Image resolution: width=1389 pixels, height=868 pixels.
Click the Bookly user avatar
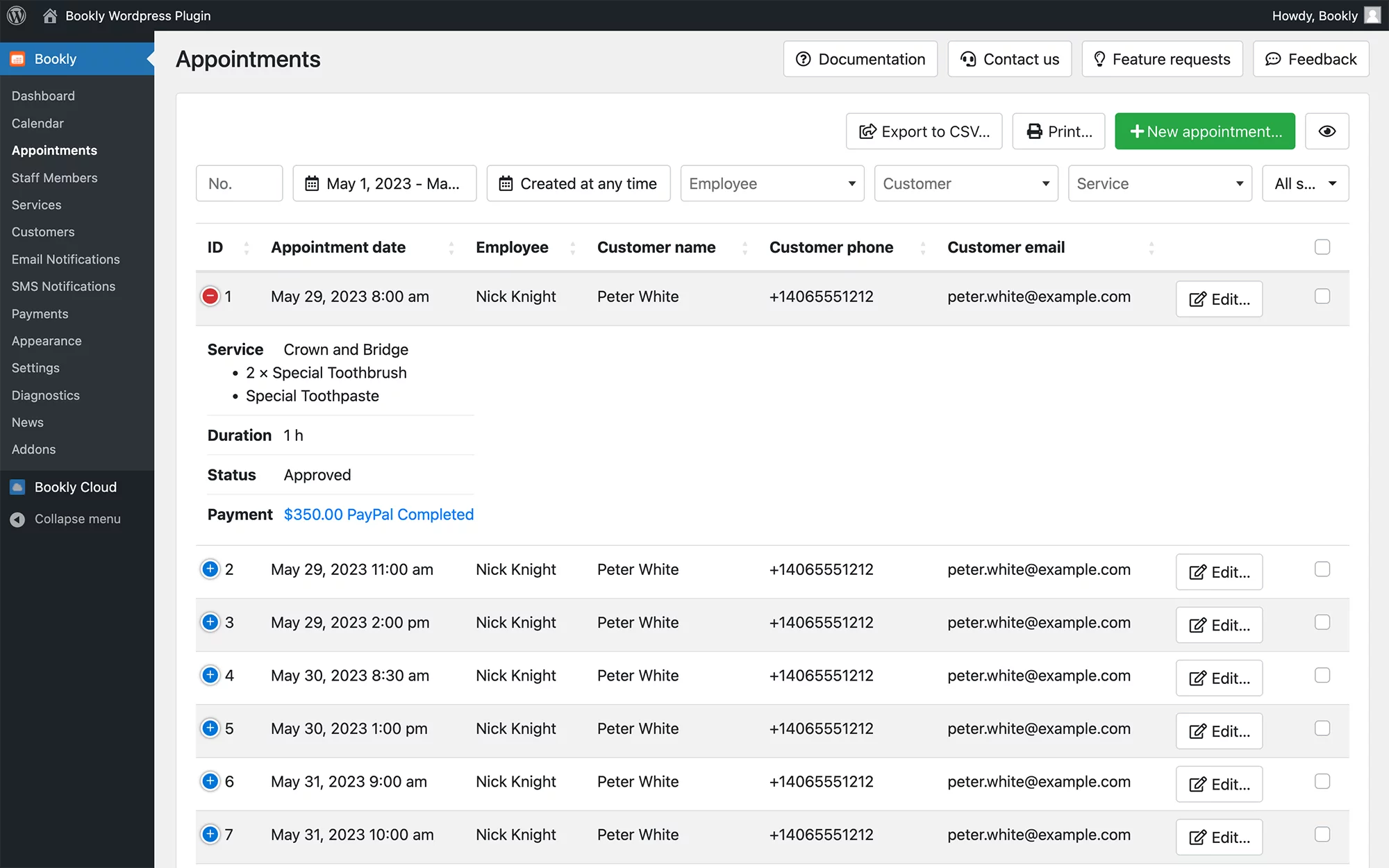point(1372,15)
